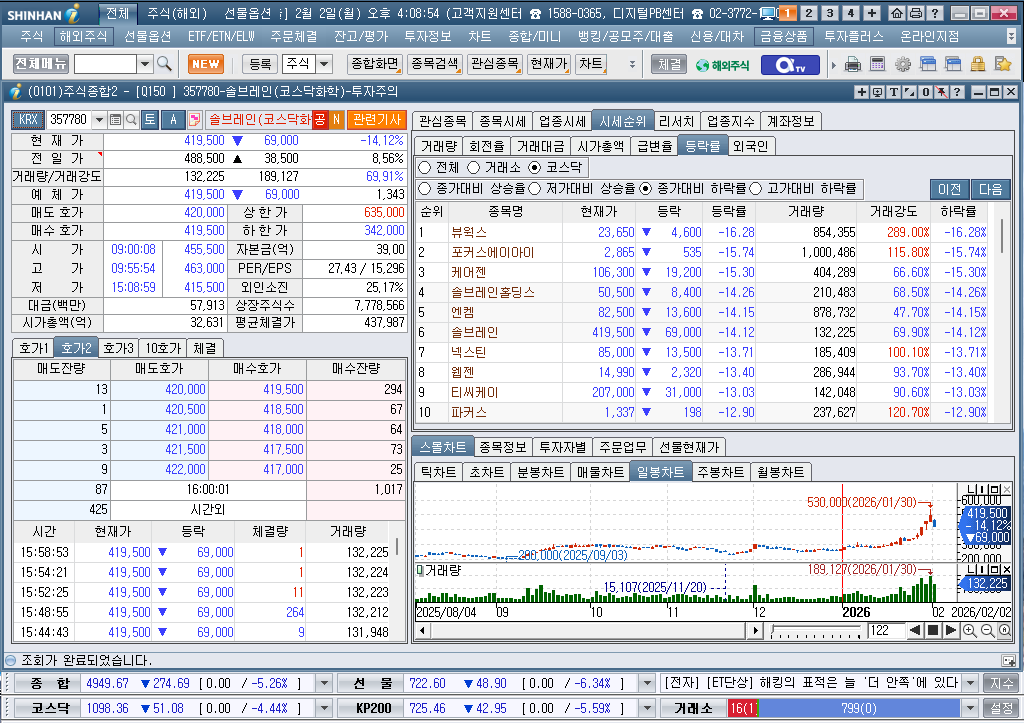Click chart bar count field 122
Screen dimensions: 1024x723
pyautogui.click(x=885, y=630)
